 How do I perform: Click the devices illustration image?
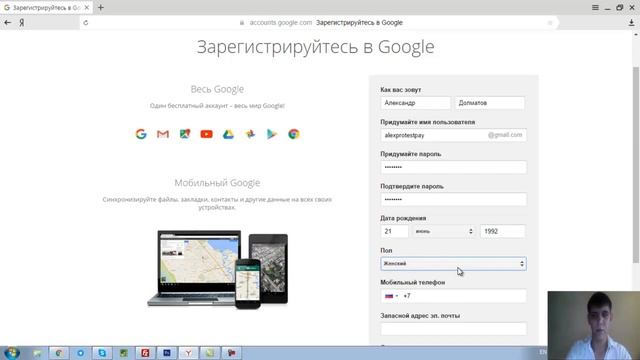(218, 269)
